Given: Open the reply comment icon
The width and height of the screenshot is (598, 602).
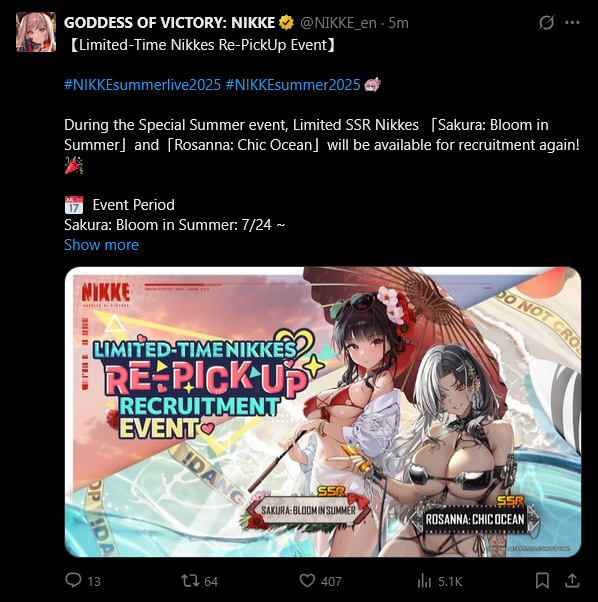Looking at the screenshot, I should (73, 580).
